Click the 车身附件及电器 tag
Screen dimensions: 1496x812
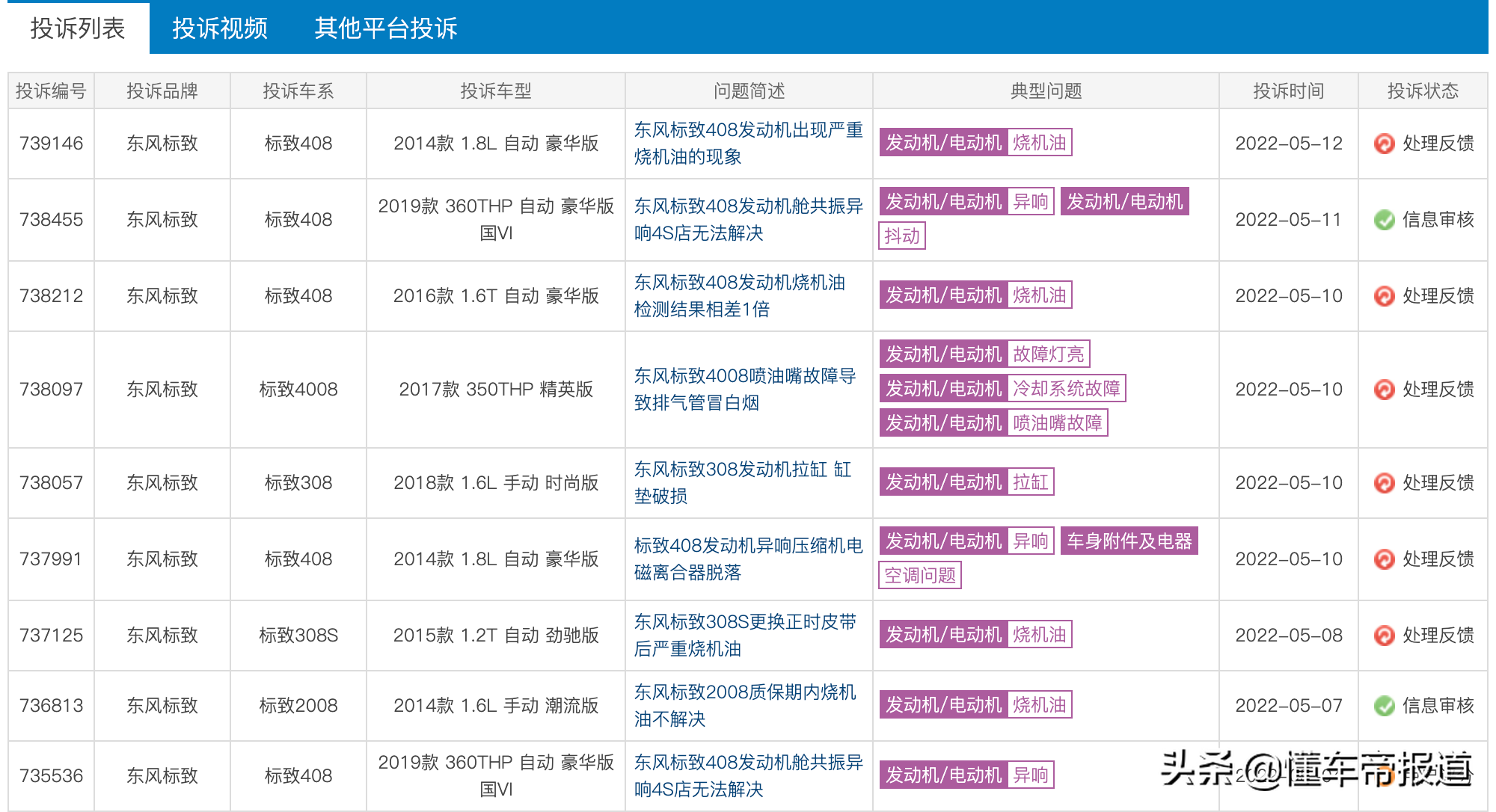click(x=1129, y=541)
